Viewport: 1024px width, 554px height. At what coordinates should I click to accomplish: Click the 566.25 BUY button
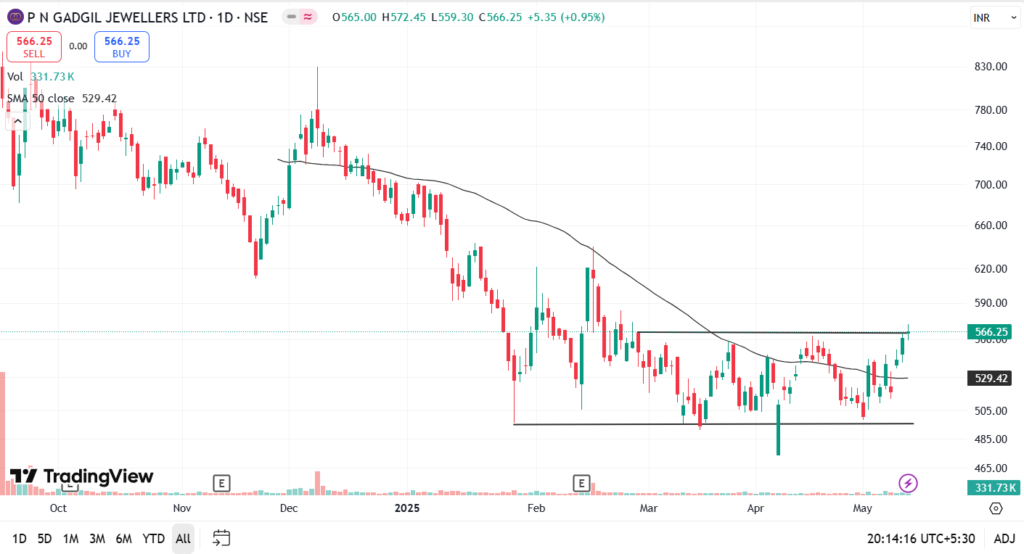(x=121, y=47)
